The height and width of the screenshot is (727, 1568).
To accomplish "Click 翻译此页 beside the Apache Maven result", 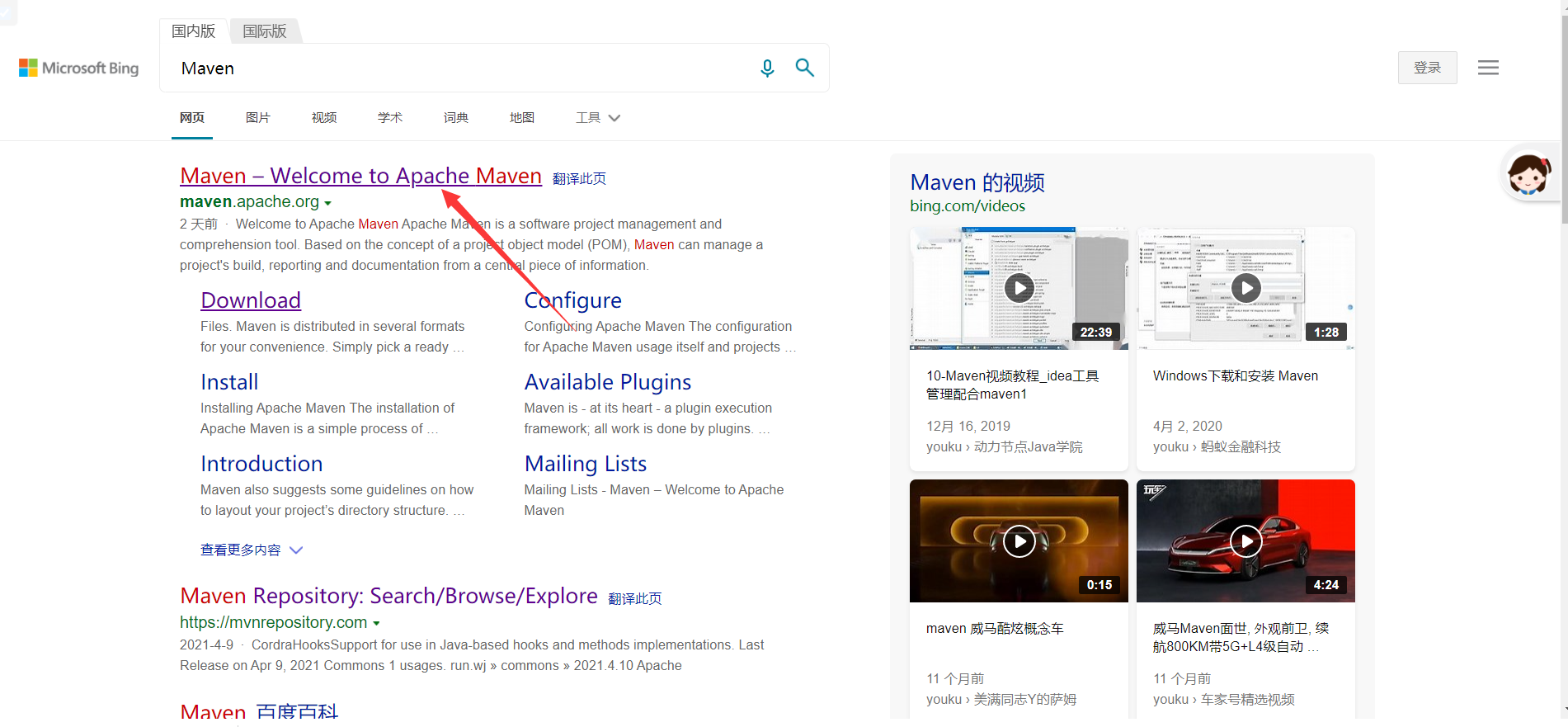I will [579, 178].
